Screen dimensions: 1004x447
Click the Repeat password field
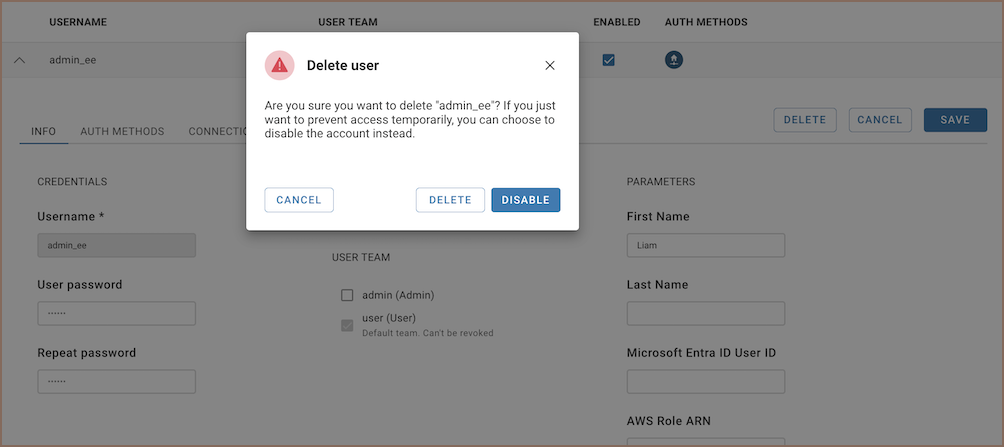click(x=116, y=381)
